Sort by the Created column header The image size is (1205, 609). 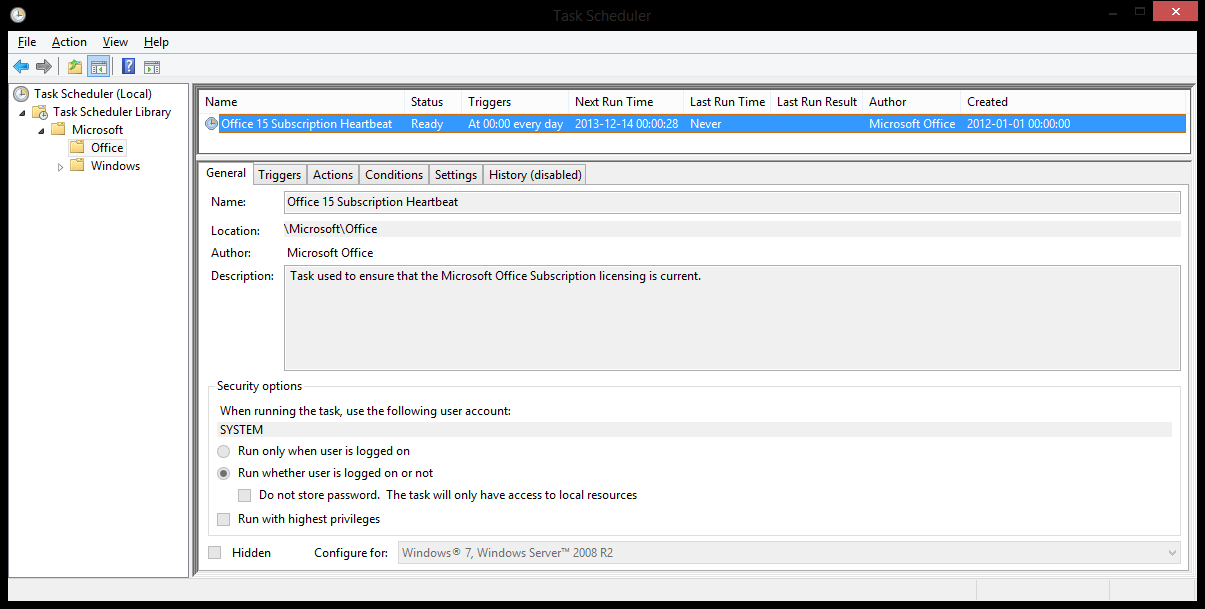tap(1073, 102)
